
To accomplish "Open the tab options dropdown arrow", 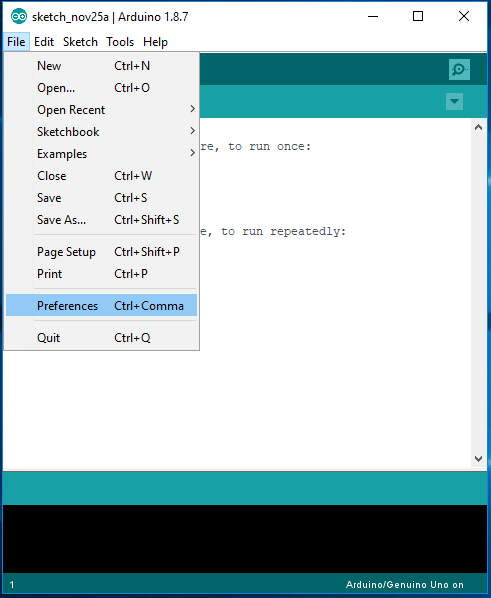I will coord(454,101).
